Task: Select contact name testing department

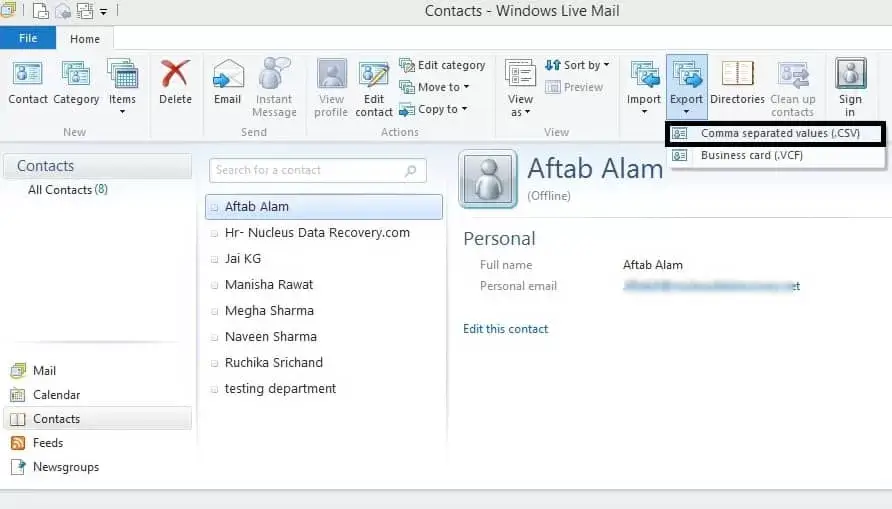Action: click(x=280, y=388)
